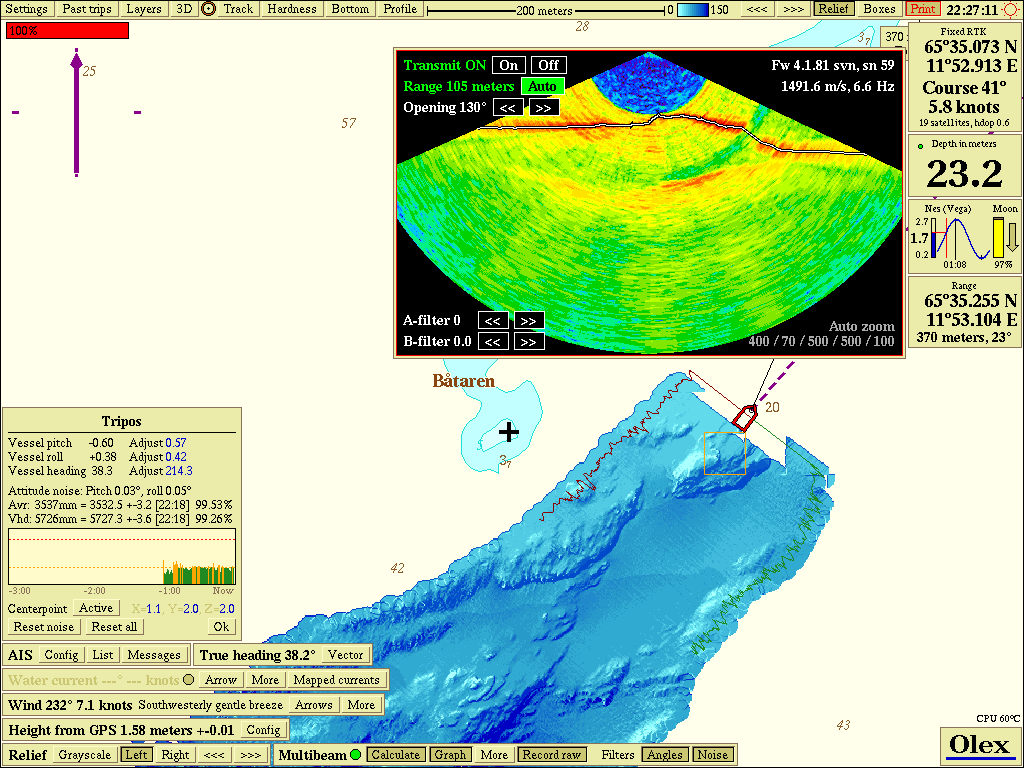Click Reset noise button in Tripos
This screenshot has height=768, width=1024.
tap(44, 627)
